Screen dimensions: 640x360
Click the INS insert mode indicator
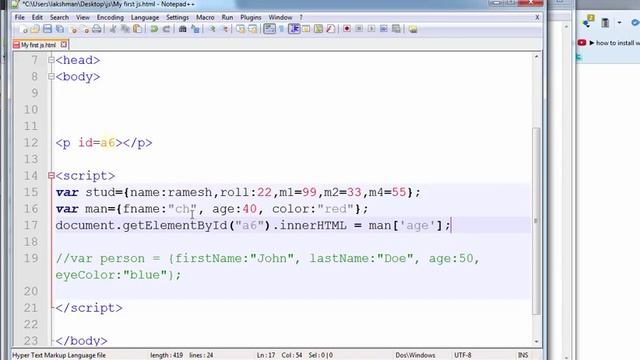522,355
